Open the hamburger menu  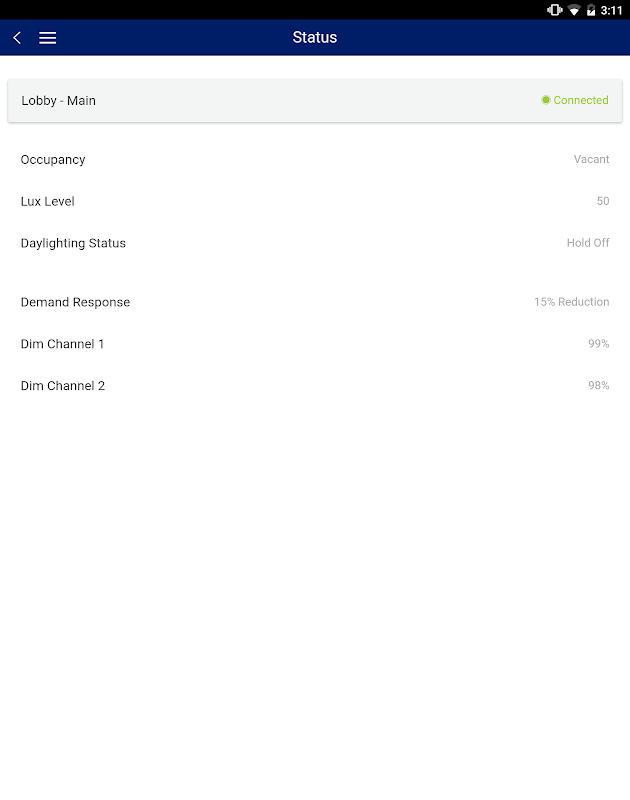(47, 38)
